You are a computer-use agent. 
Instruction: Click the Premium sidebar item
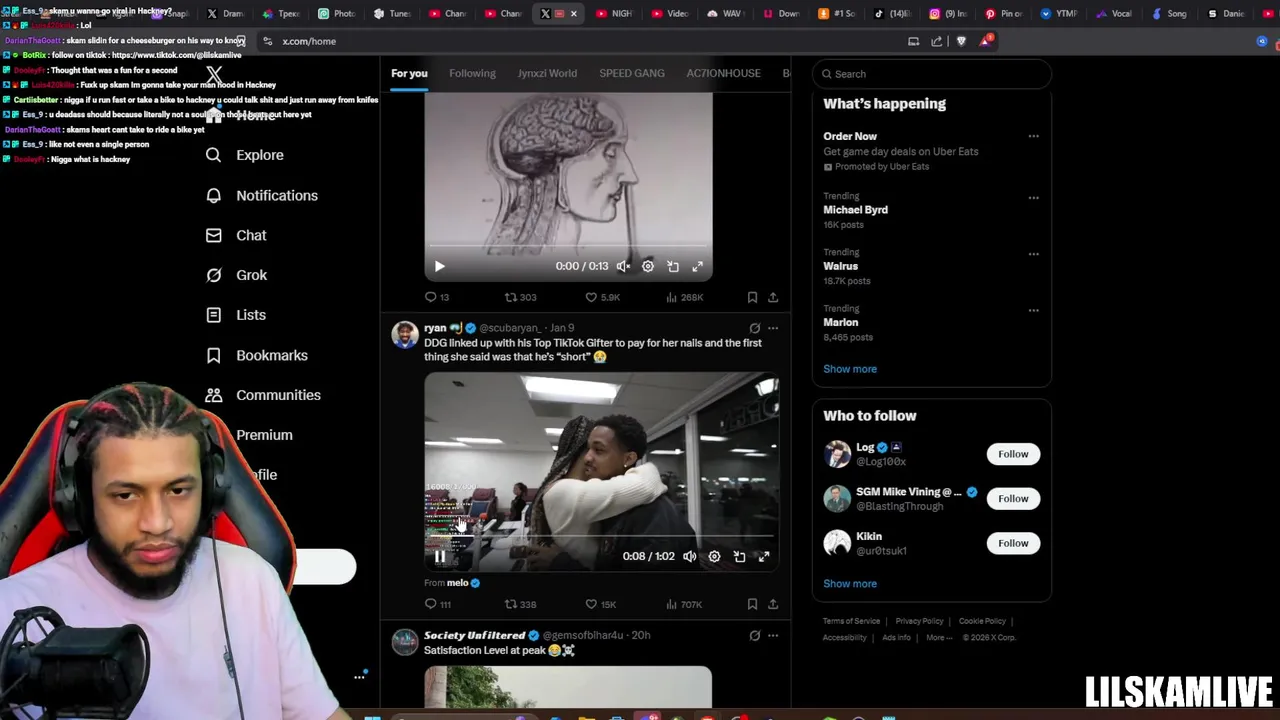coord(264,435)
